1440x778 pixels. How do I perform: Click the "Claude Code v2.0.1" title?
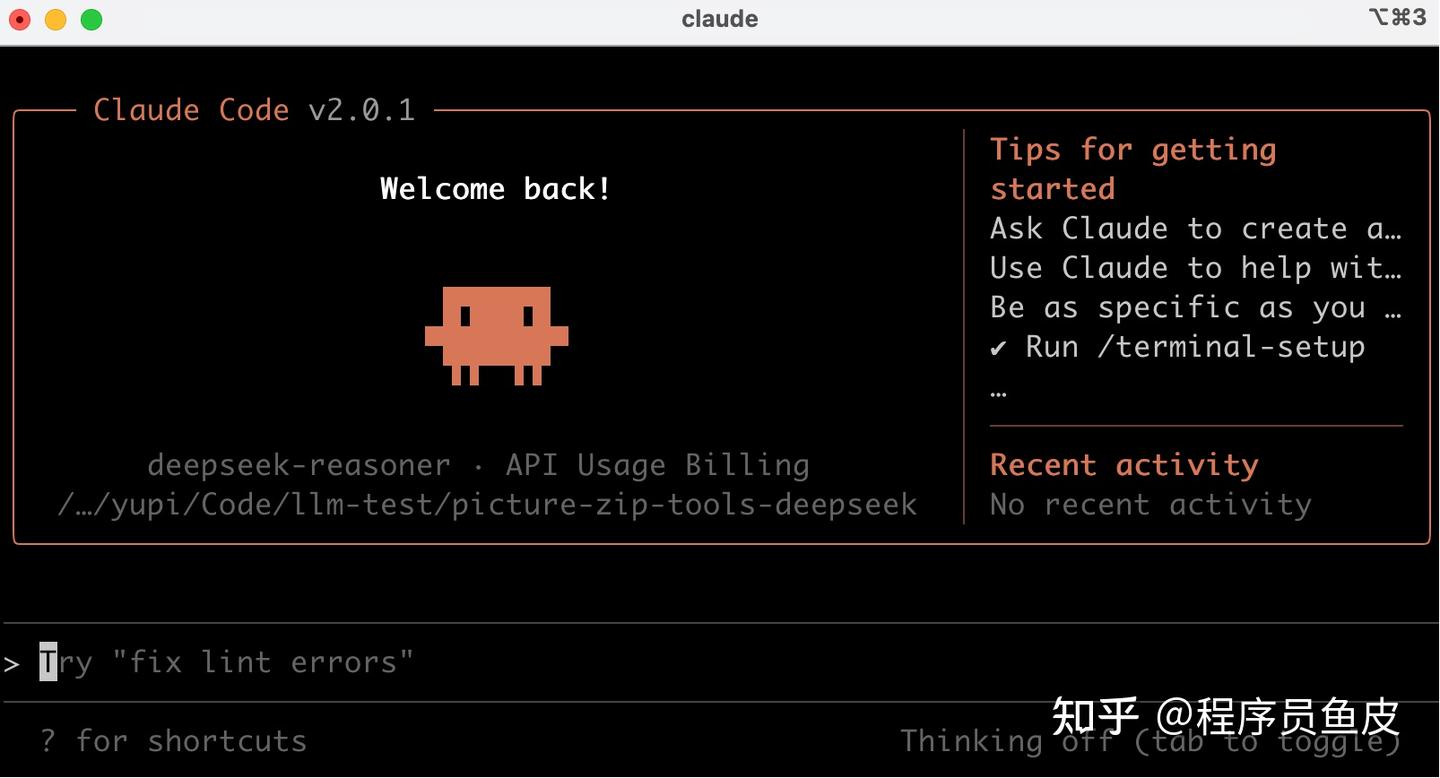click(254, 110)
